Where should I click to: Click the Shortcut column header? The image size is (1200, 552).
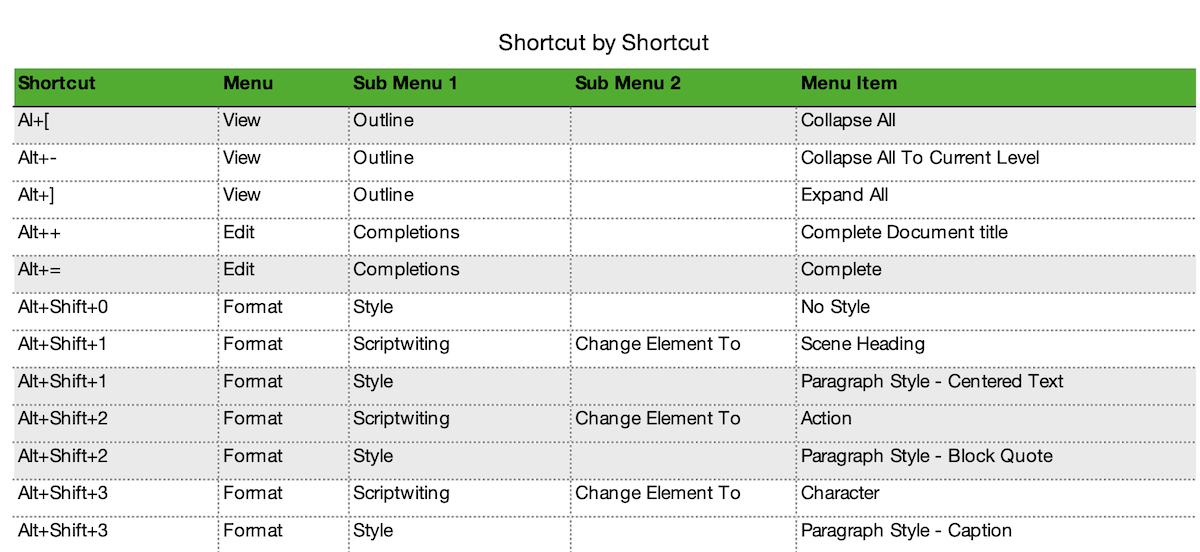tap(116, 84)
